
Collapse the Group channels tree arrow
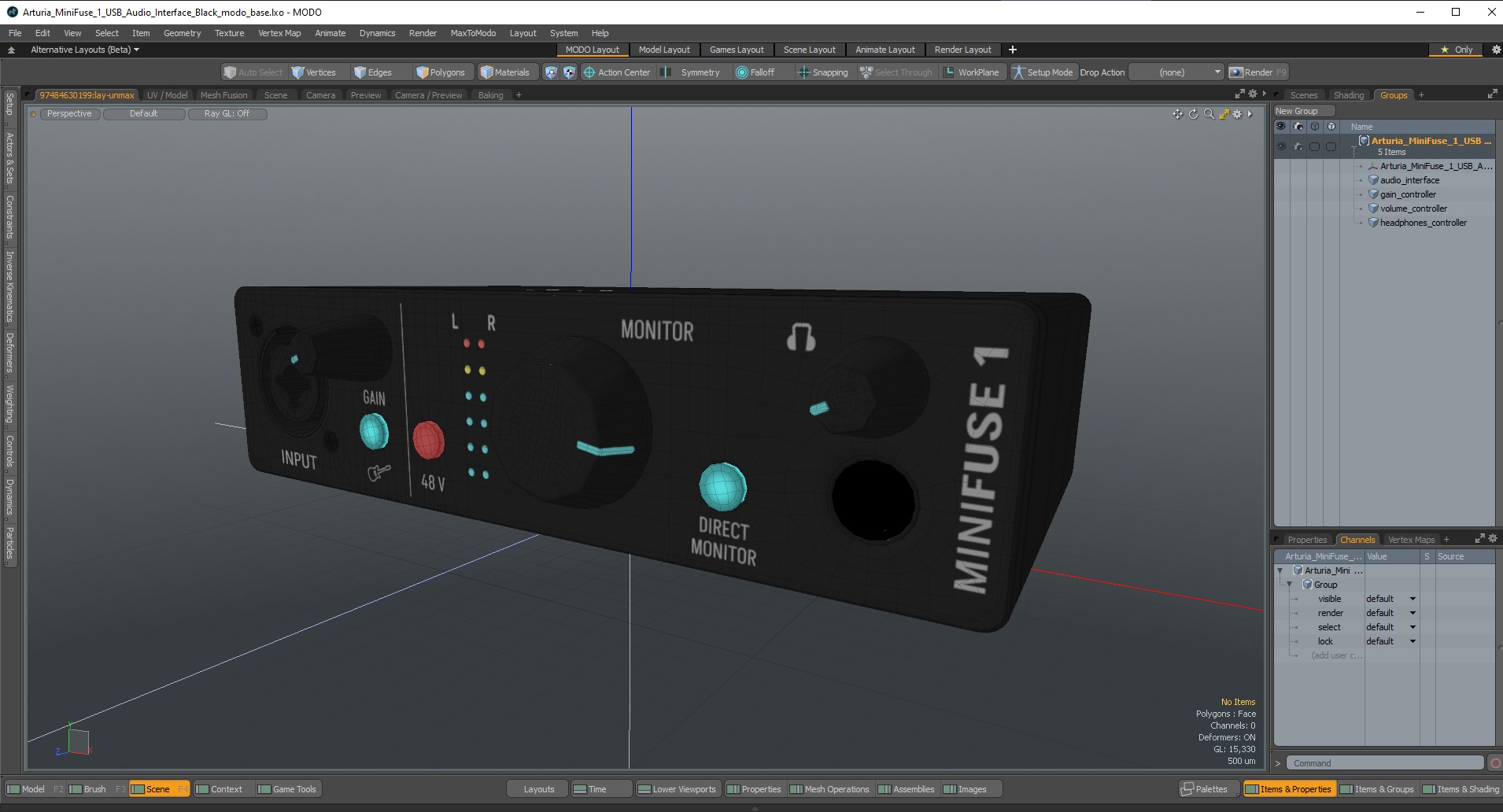click(x=1289, y=585)
